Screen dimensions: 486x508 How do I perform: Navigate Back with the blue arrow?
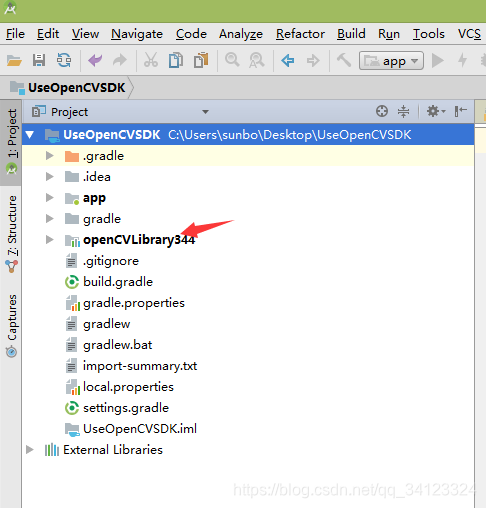click(x=288, y=61)
